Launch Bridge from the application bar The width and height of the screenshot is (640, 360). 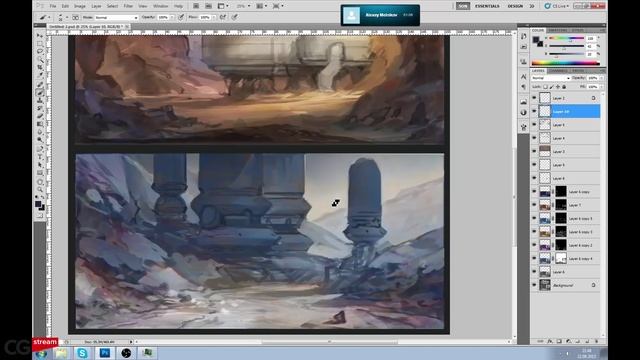[196, 6]
